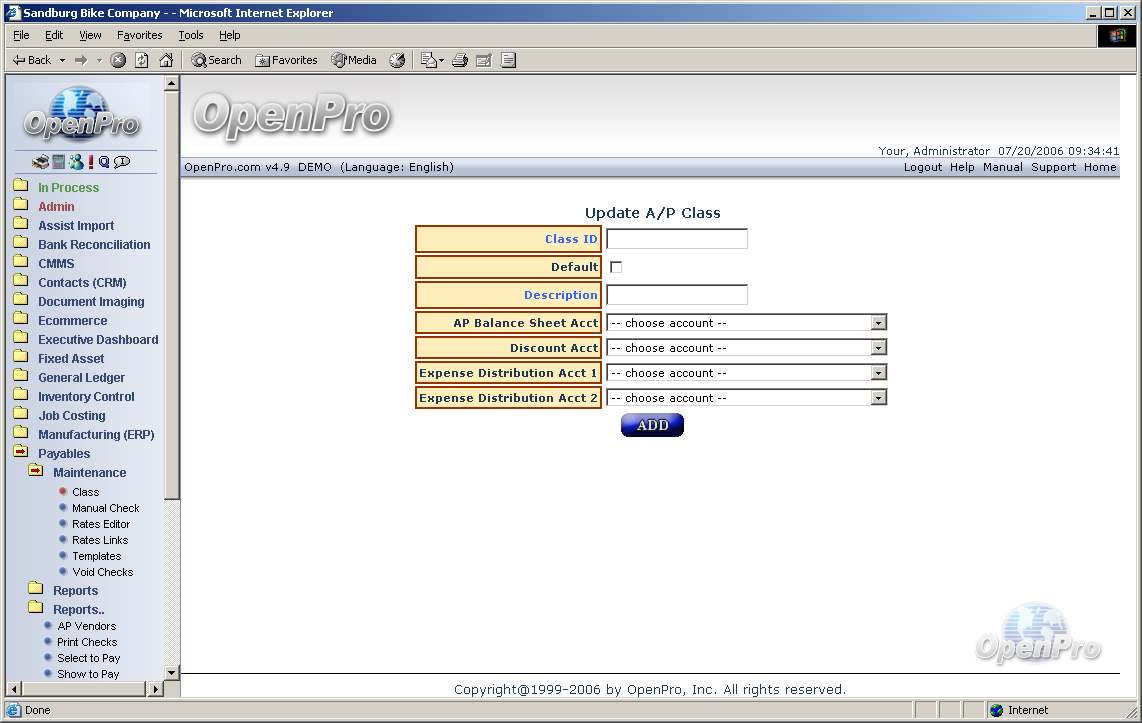Click the users icon in the sidebar

point(75,162)
